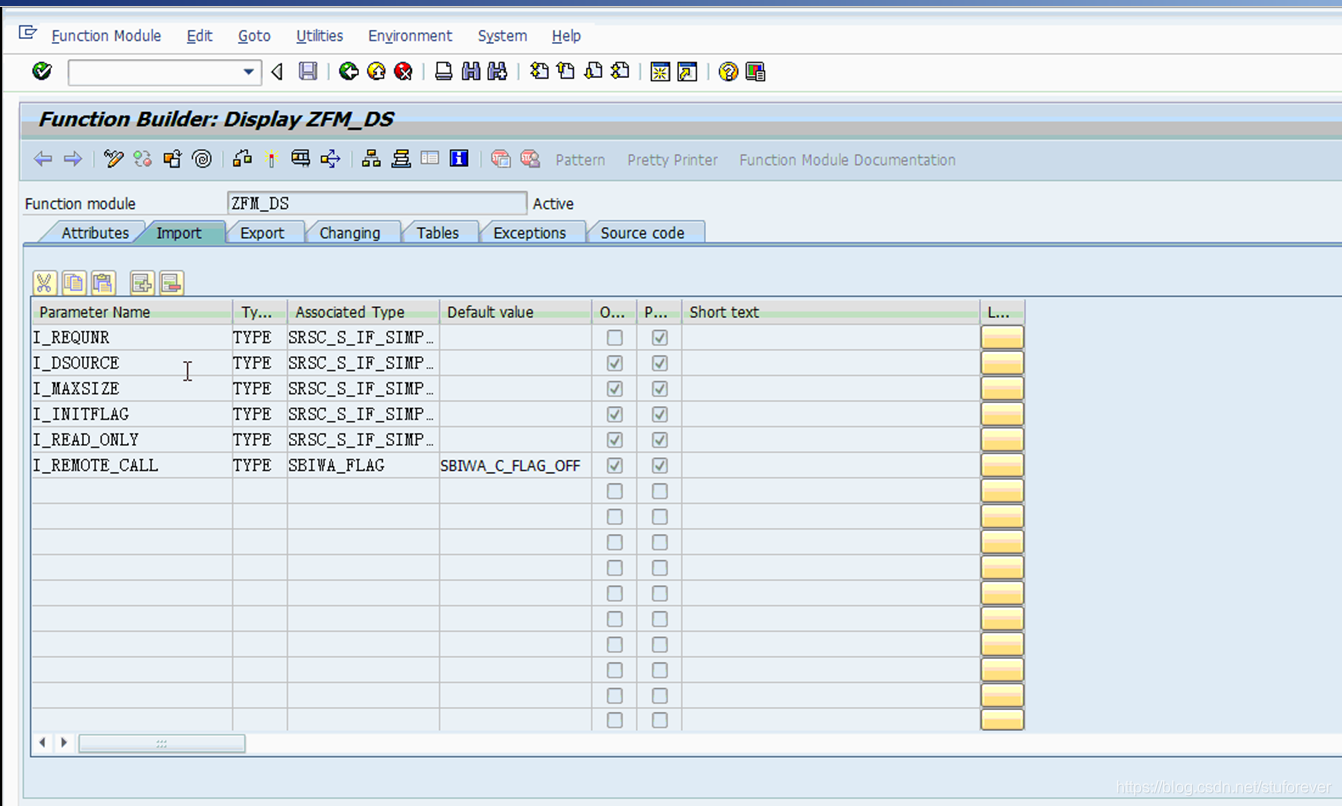
Task: Click the Generate Shortcut icon
Action: click(x=687, y=71)
